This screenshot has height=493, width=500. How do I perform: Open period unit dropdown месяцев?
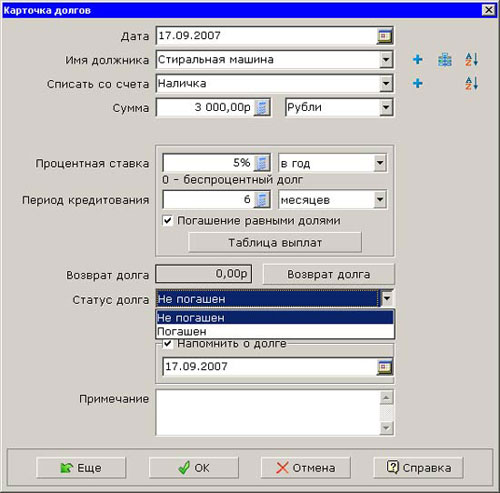tap(380, 200)
